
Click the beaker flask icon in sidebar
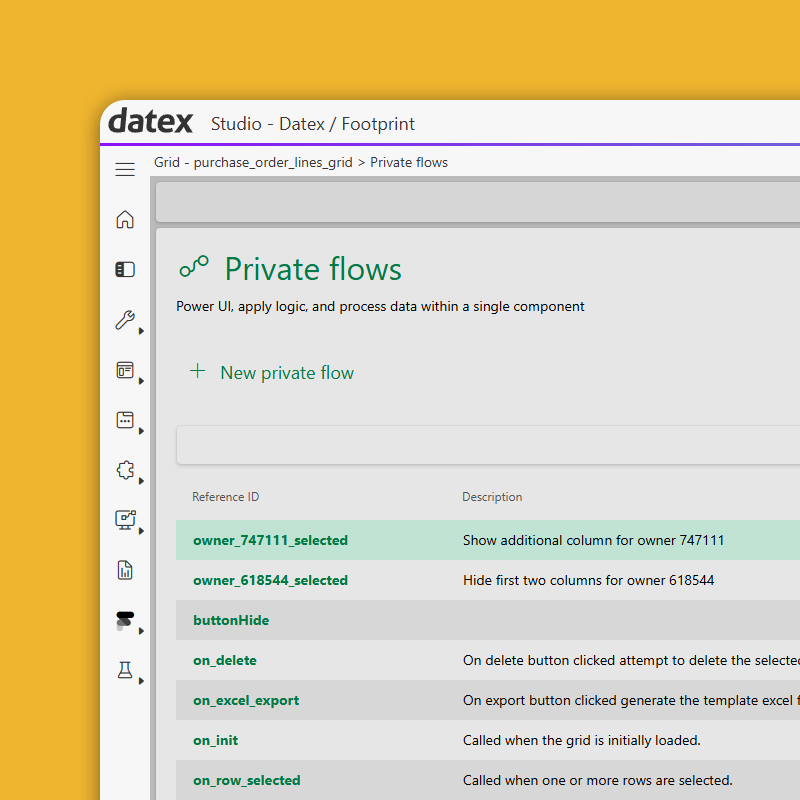[125, 670]
